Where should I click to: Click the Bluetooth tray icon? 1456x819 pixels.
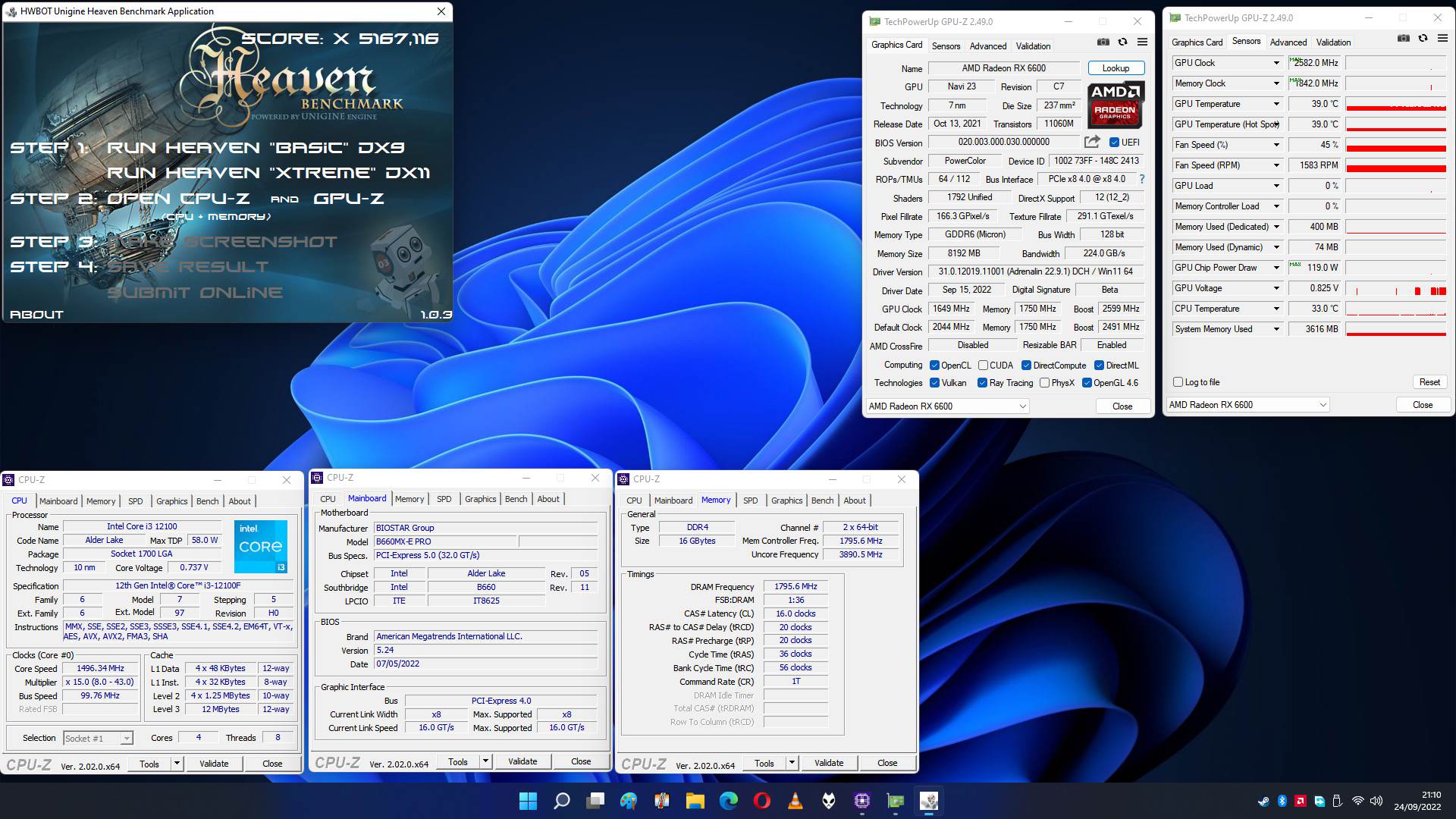(x=1282, y=801)
